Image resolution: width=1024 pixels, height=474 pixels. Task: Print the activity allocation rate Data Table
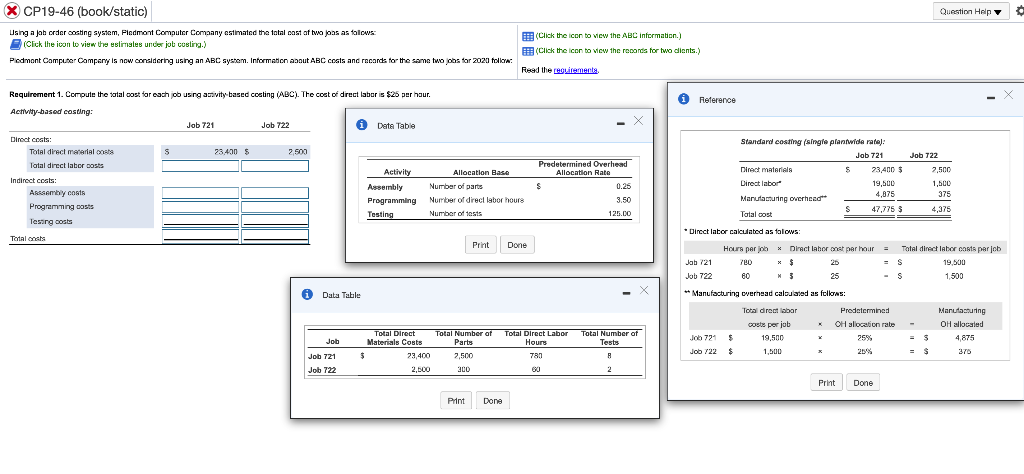coord(481,245)
